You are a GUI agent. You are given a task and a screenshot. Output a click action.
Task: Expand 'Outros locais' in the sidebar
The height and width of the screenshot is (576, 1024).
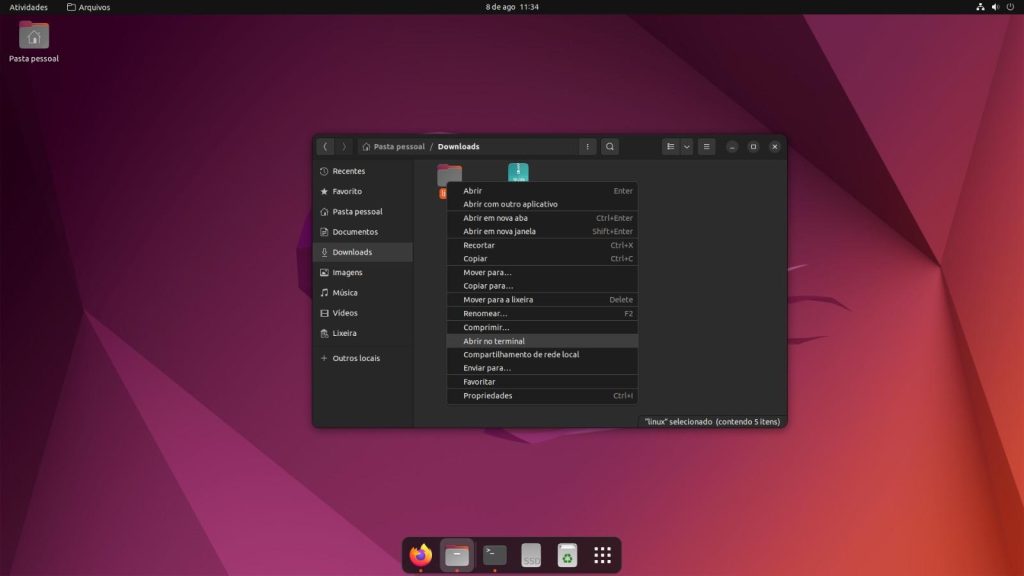click(x=355, y=358)
